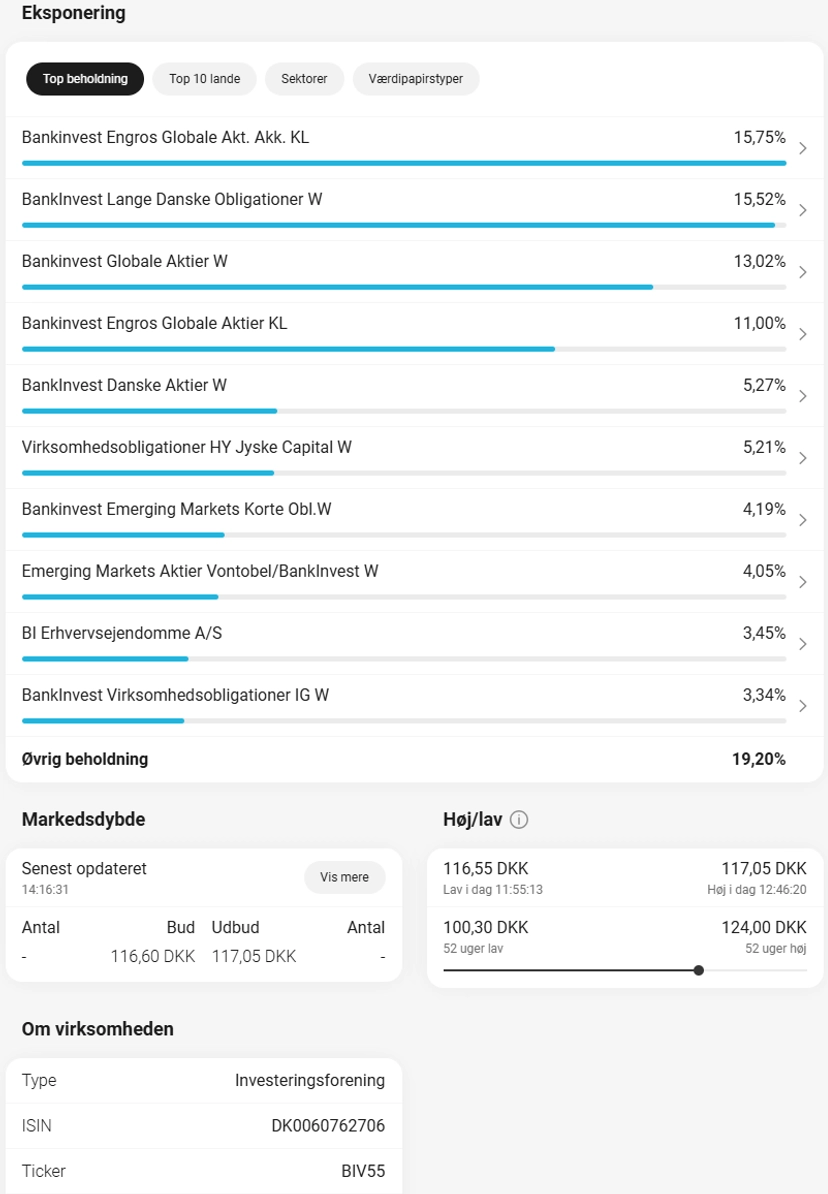Select the Top beholdning tab

pos(85,78)
